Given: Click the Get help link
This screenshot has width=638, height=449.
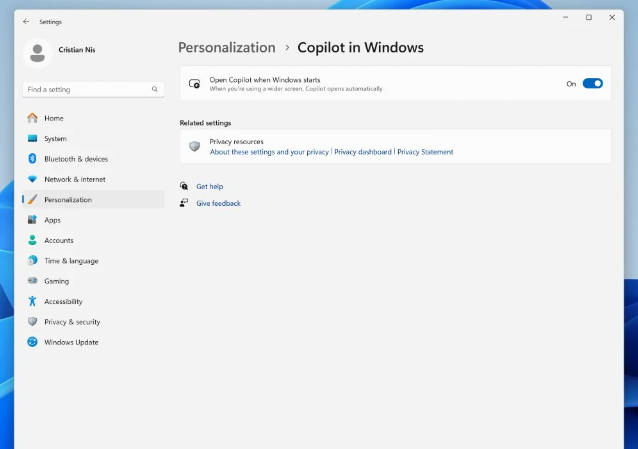Looking at the screenshot, I should click(210, 186).
